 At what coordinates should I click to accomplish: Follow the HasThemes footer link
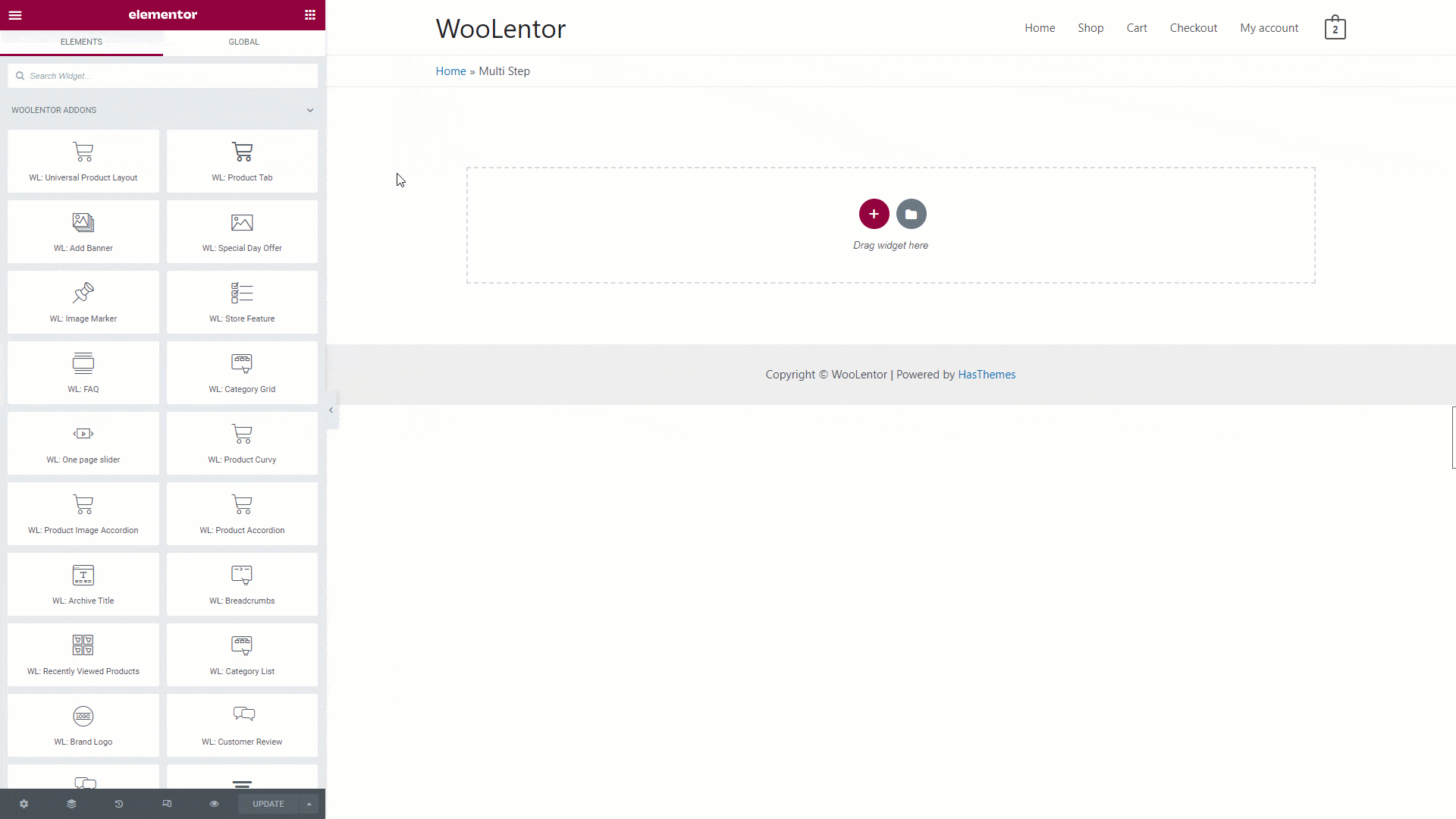[x=986, y=375]
